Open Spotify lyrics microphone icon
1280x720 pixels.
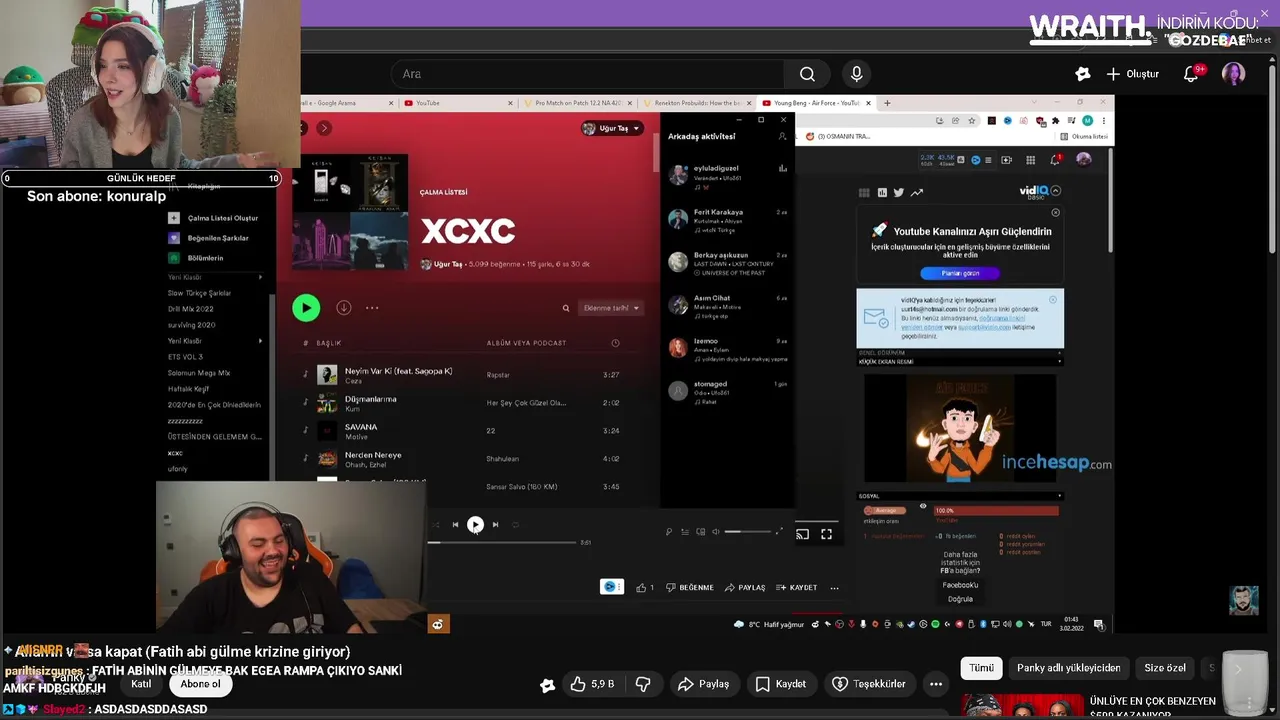tap(669, 532)
